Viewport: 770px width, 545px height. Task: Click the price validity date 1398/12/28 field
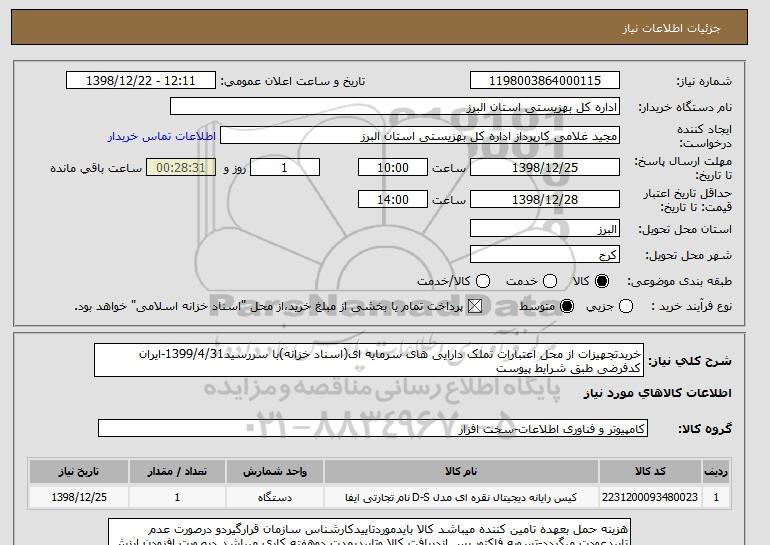[545, 199]
